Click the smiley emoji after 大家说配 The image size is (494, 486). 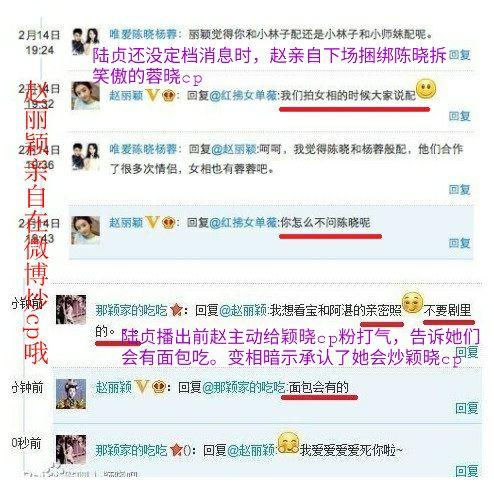tap(426, 89)
